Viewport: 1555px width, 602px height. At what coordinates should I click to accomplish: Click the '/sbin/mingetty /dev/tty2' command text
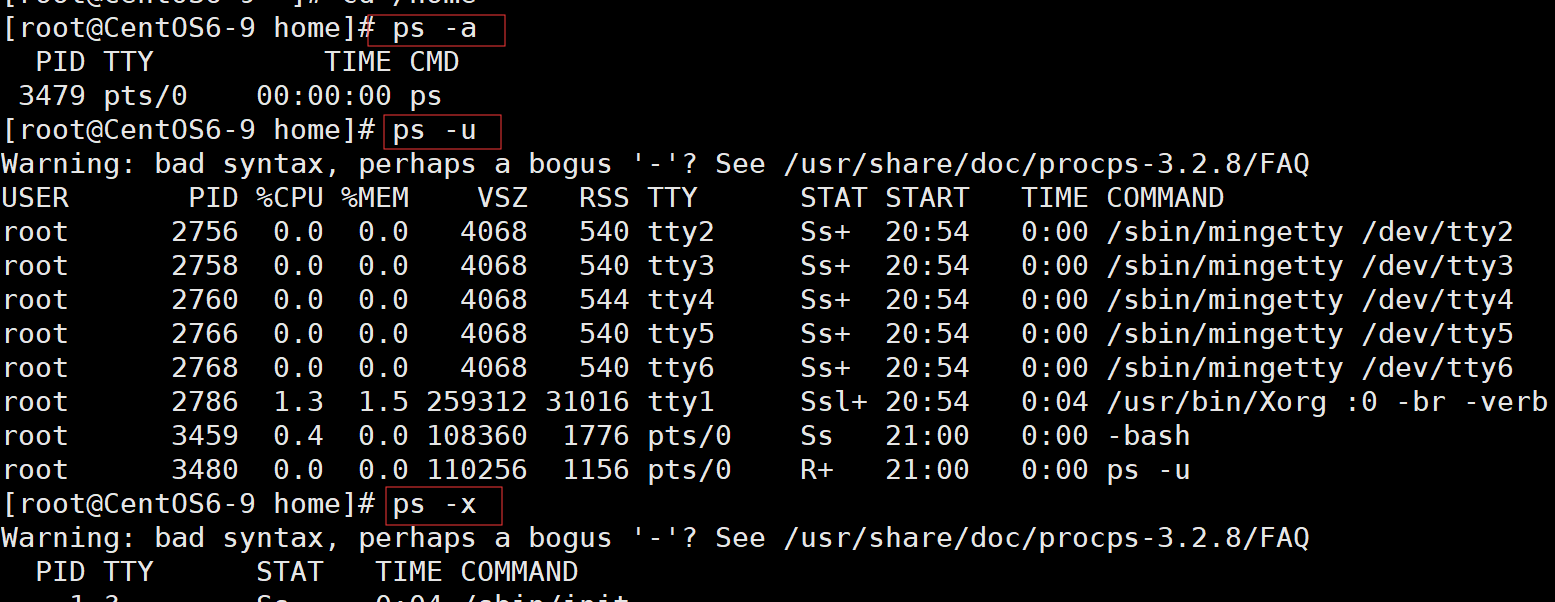[1309, 233]
